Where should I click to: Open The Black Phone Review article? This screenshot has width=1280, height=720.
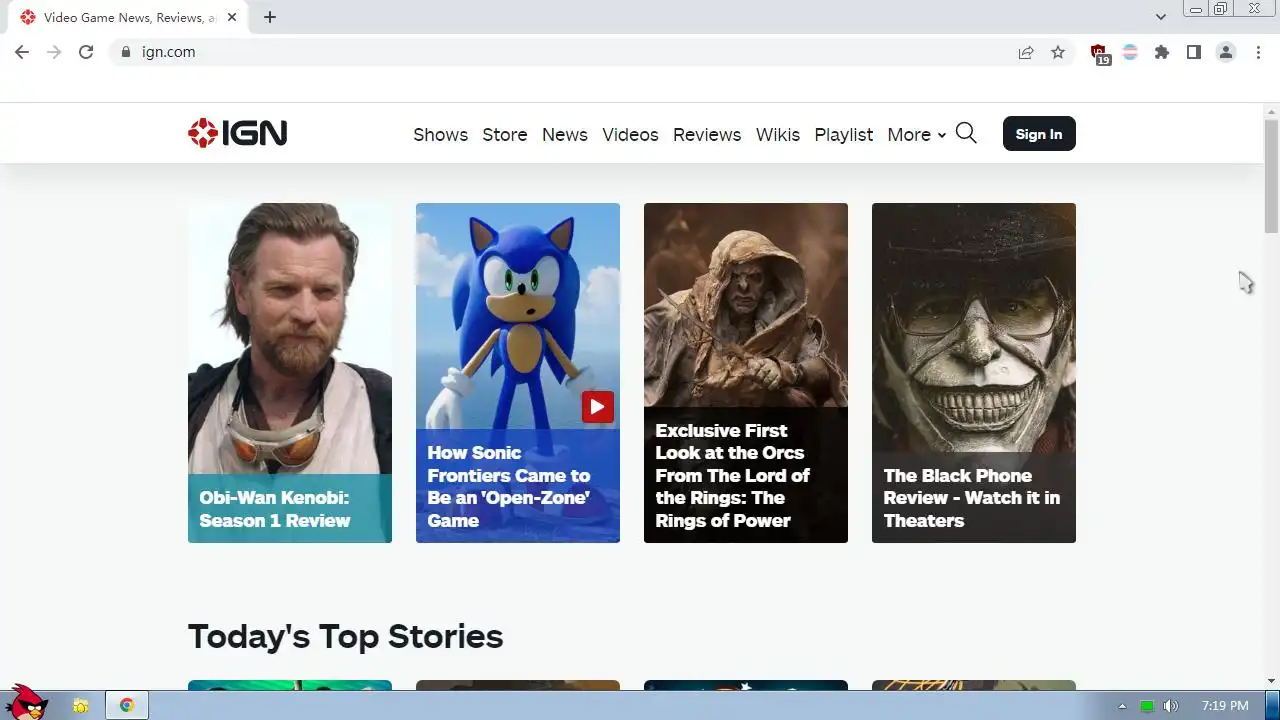pos(972,498)
